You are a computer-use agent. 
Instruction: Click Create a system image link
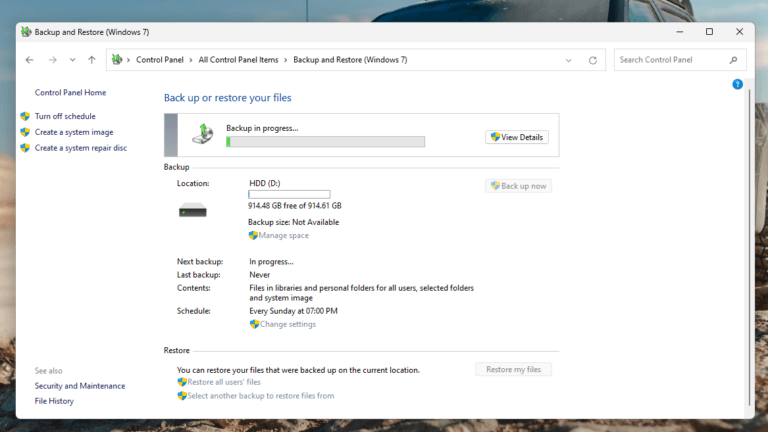click(74, 132)
